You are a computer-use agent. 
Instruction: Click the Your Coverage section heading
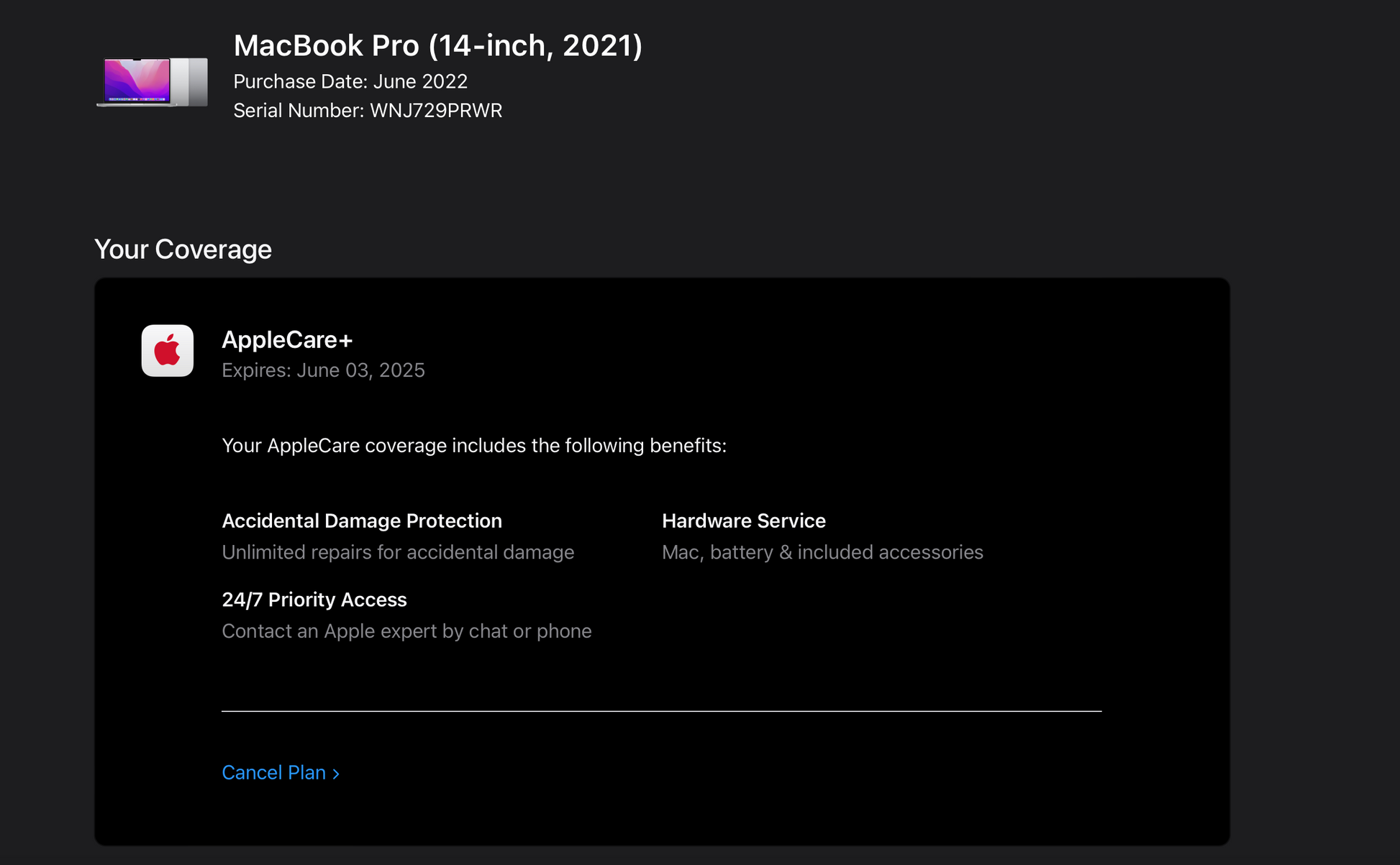tap(183, 250)
